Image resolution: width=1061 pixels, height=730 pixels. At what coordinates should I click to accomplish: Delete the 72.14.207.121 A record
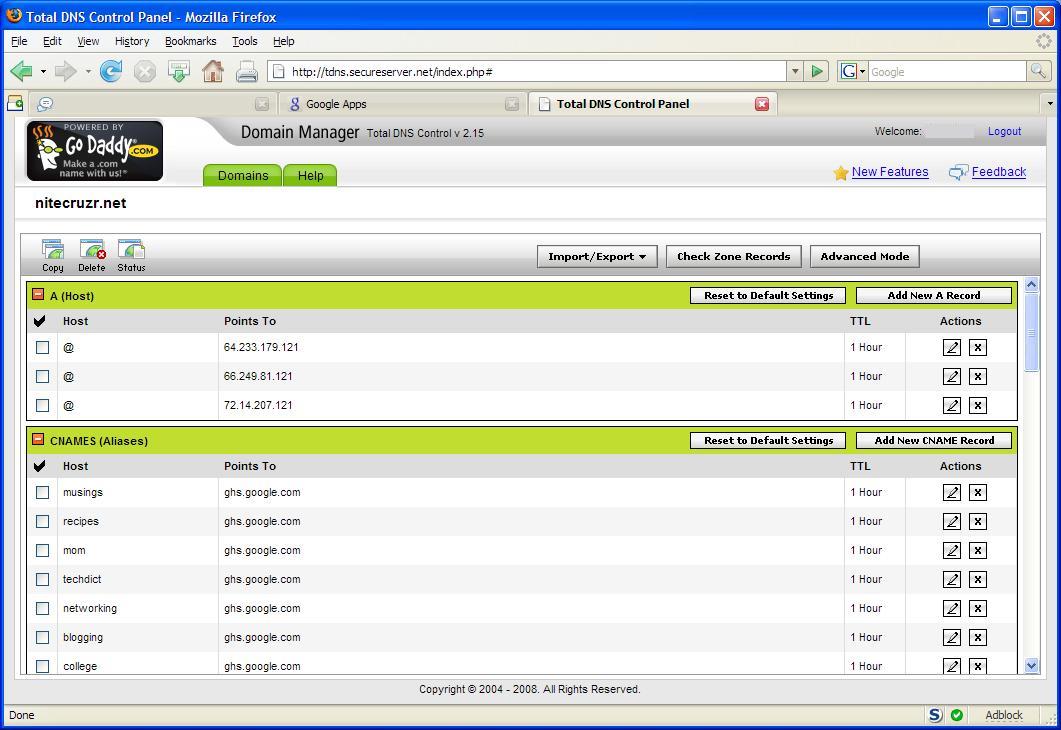pos(978,406)
